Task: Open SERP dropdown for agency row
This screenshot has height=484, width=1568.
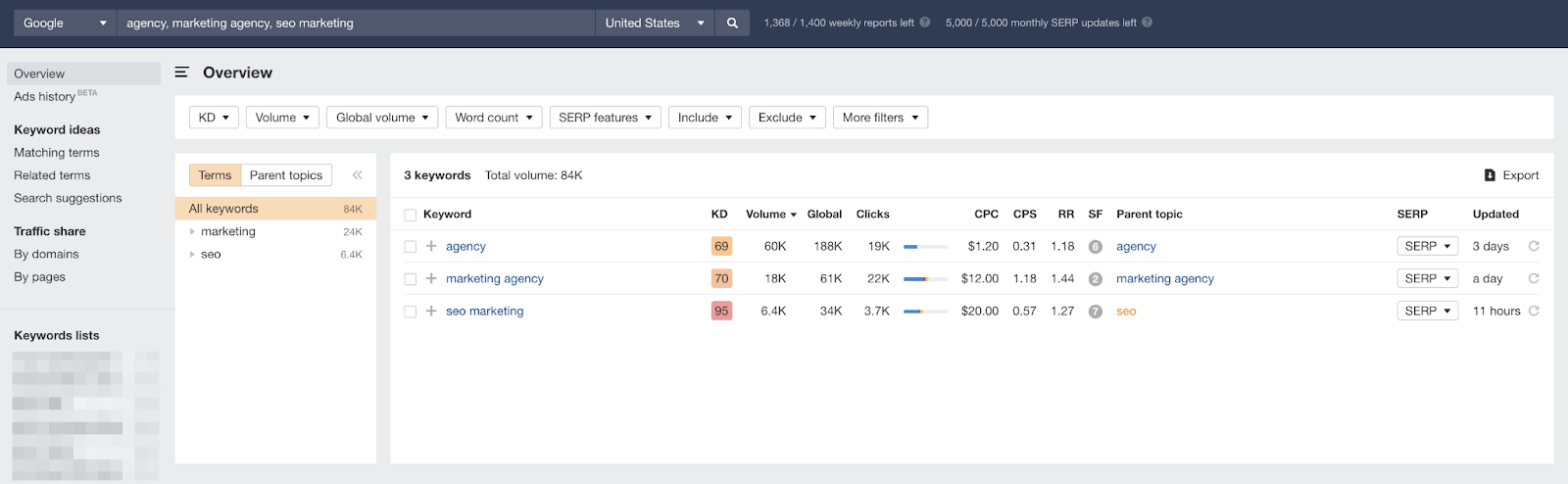Action: point(1428,246)
